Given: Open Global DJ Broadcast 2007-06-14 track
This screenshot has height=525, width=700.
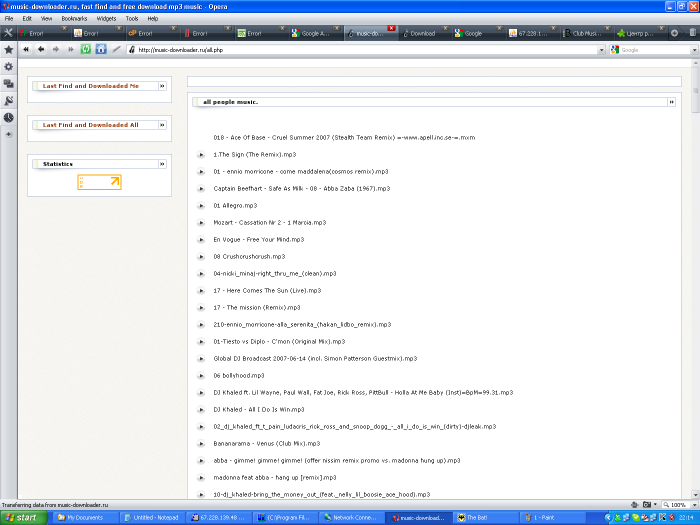Looking at the screenshot, I should point(315,359).
